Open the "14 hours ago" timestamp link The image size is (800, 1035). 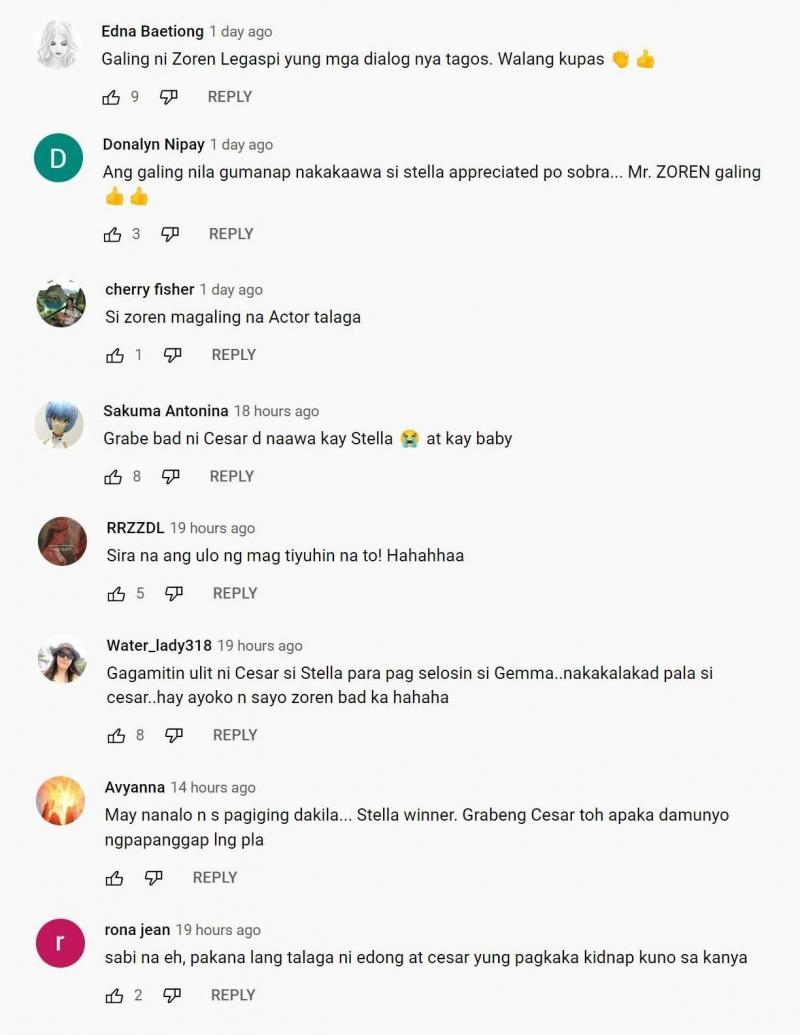point(213,788)
